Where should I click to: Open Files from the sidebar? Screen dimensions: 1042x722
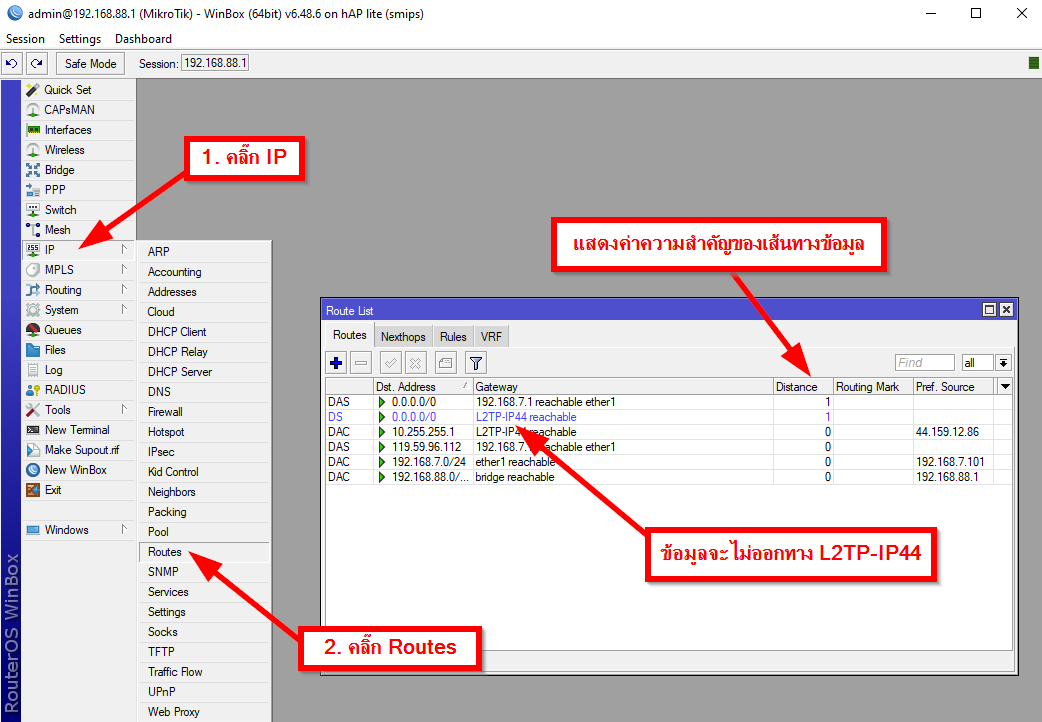[78, 350]
